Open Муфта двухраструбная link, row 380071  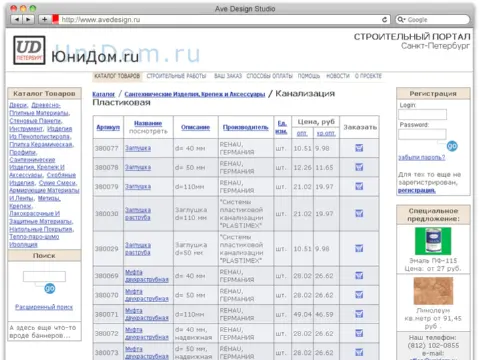click(x=147, y=314)
